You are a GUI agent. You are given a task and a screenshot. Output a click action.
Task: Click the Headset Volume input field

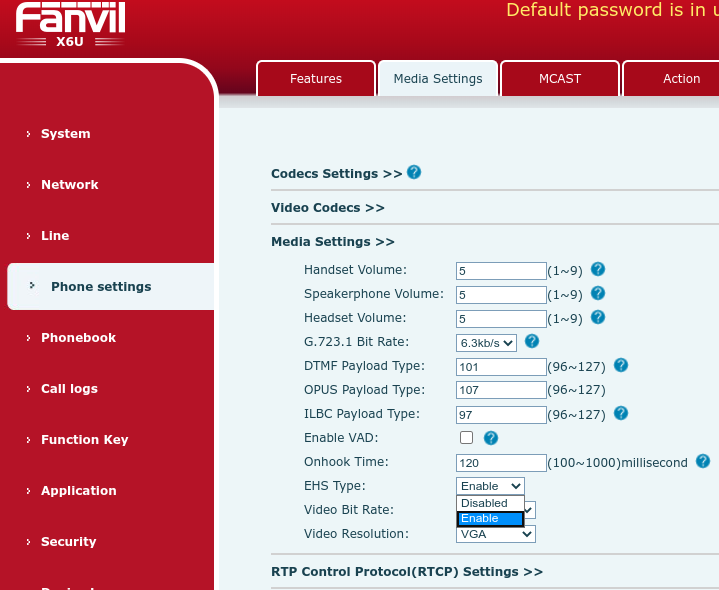501,319
